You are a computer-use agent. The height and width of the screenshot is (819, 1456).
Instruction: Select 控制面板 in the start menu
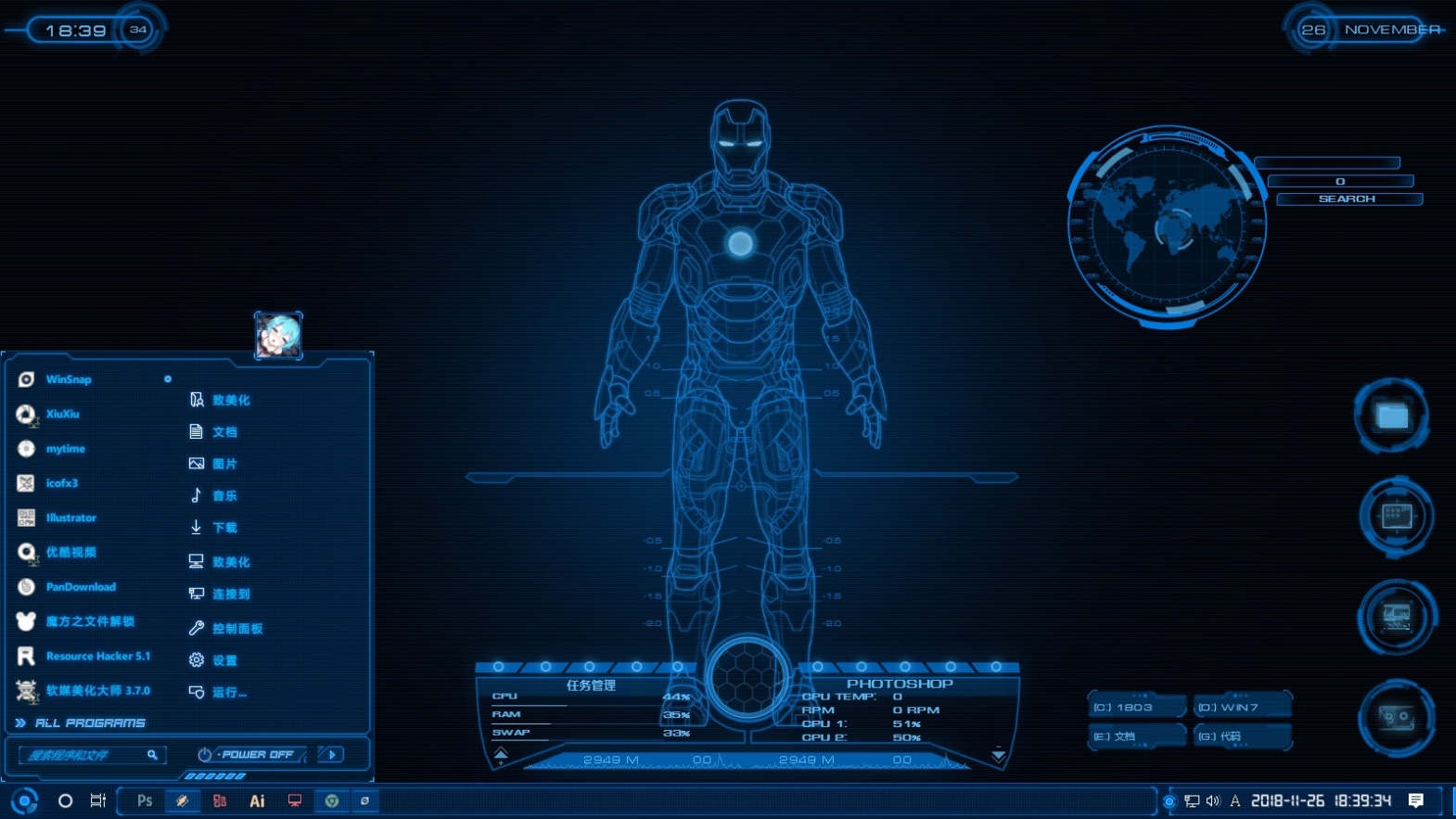pos(236,628)
